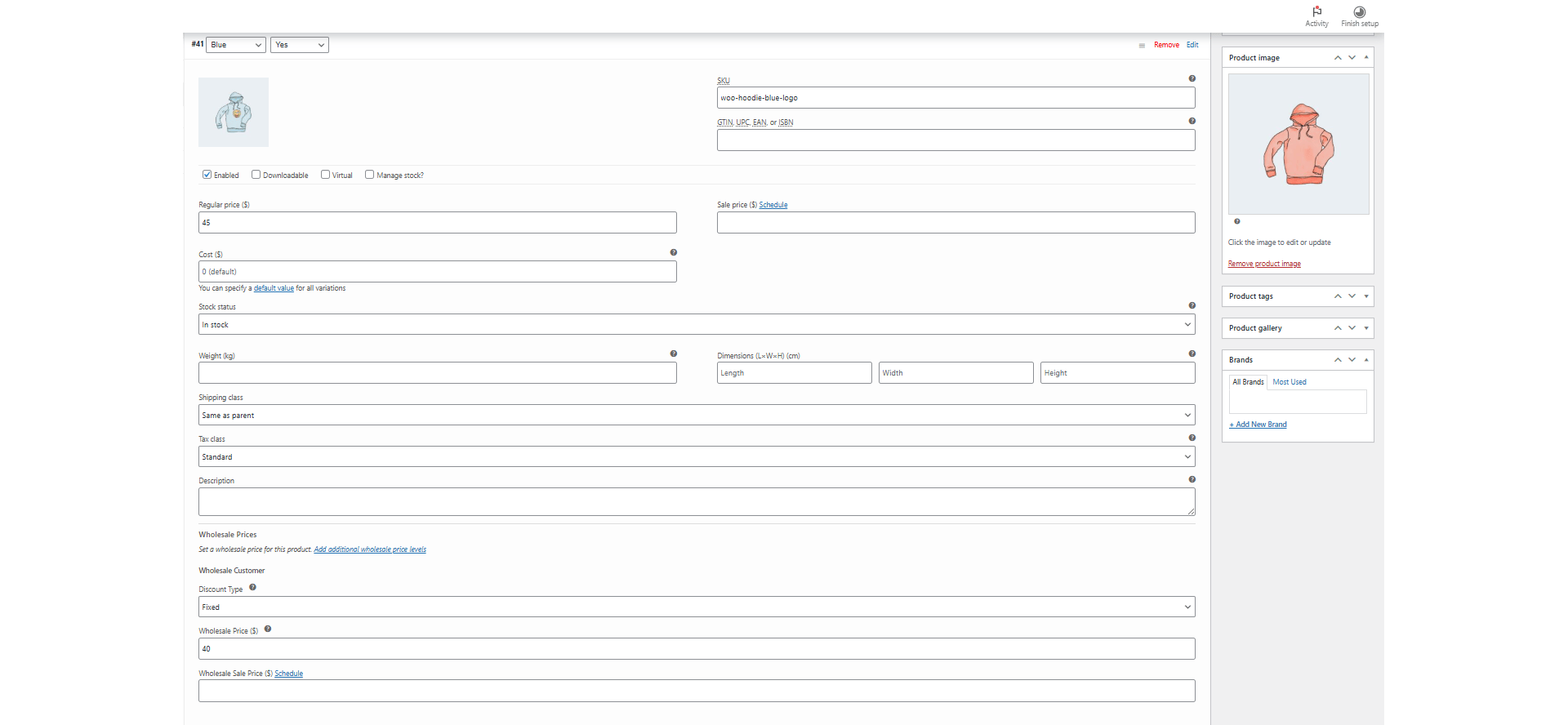This screenshot has height=725, width=1568.
Task: Open the Shipping class dropdown
Action: tap(697, 415)
